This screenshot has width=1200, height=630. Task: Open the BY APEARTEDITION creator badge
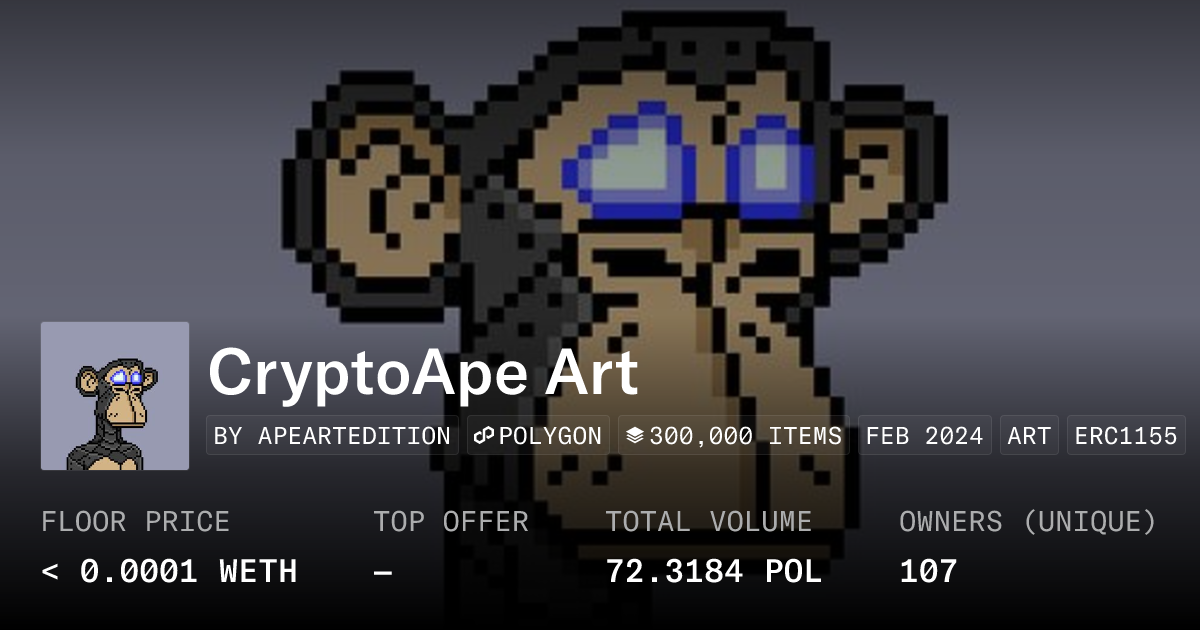point(332,436)
